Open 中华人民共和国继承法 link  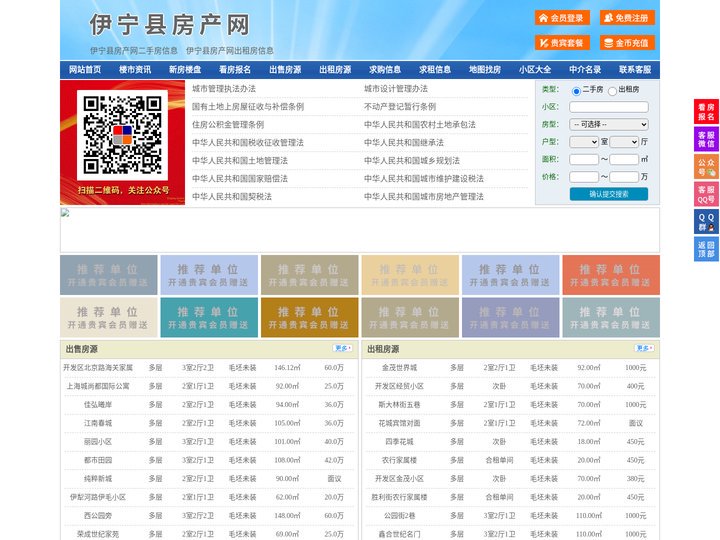404,142
